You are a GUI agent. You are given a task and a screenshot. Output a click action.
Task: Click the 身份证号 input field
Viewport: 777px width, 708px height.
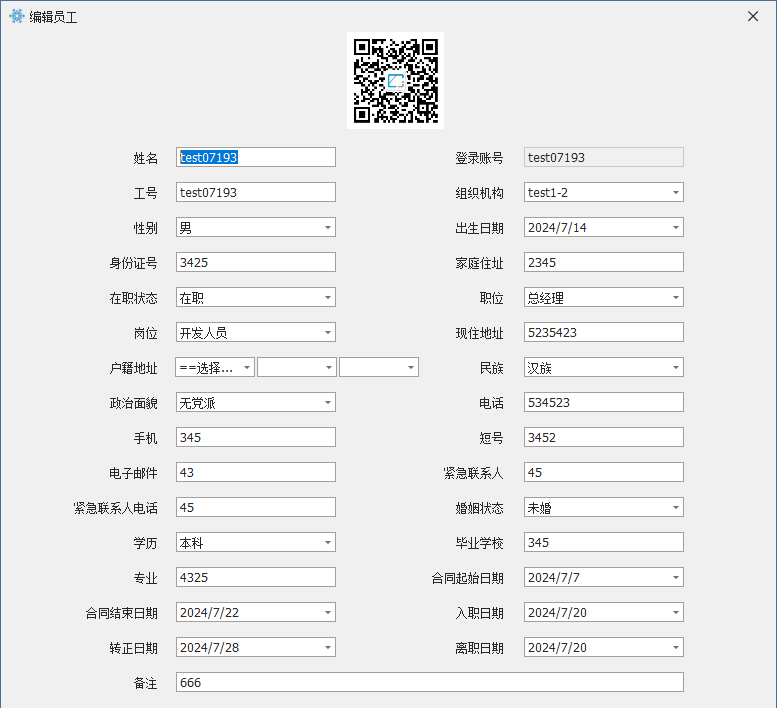tap(256, 262)
